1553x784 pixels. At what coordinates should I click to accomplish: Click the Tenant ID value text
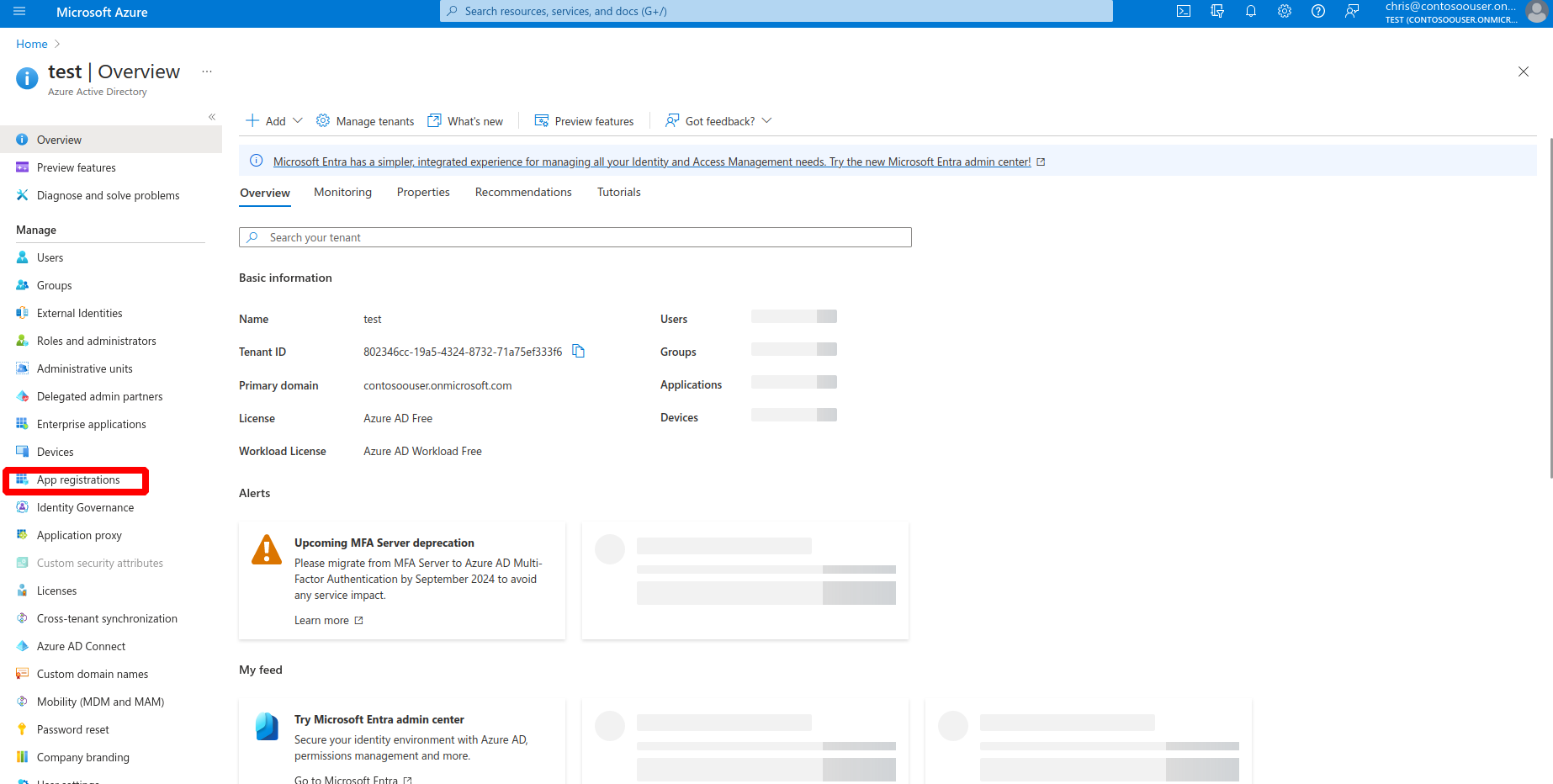463,352
